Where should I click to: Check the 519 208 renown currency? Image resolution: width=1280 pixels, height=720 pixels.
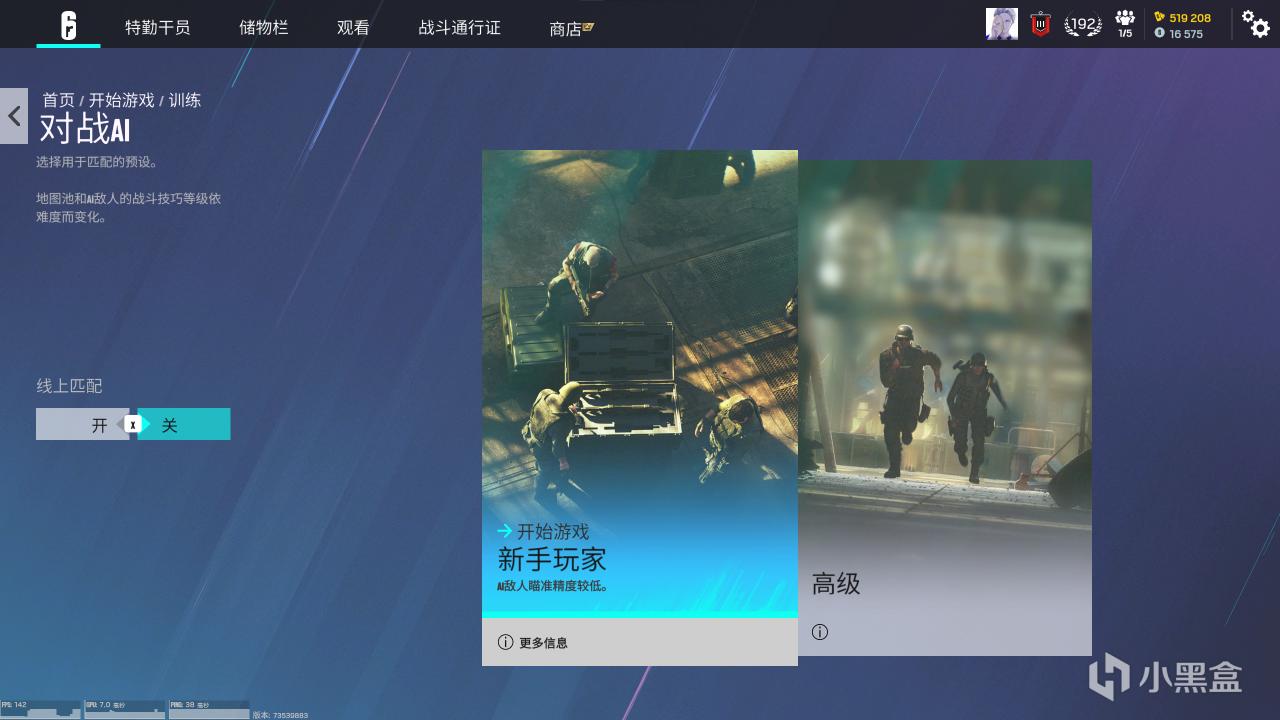(x=1183, y=17)
